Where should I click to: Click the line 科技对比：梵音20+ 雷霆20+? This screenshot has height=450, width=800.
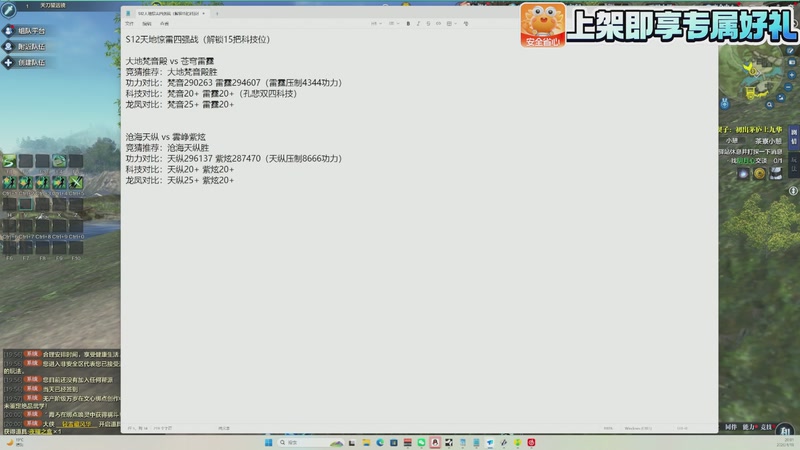(x=211, y=93)
